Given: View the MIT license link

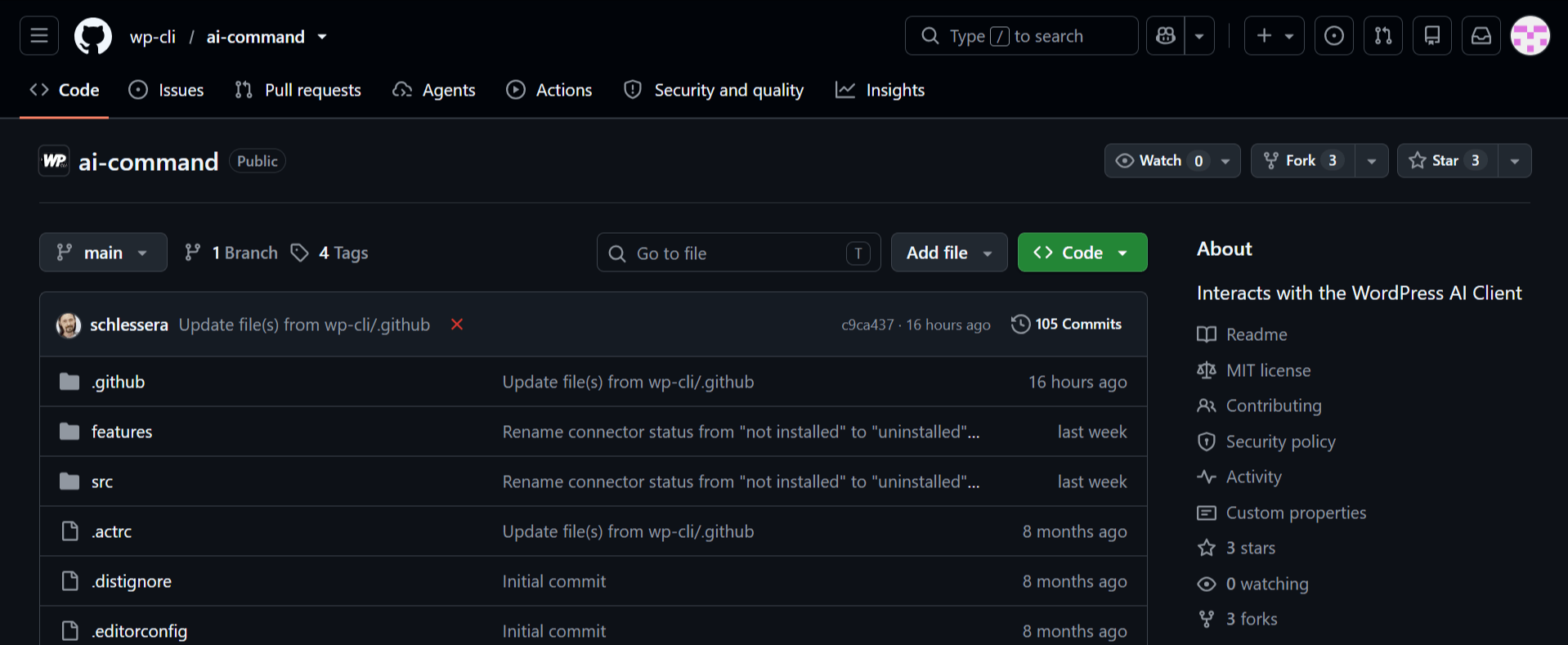Looking at the screenshot, I should tap(1253, 370).
